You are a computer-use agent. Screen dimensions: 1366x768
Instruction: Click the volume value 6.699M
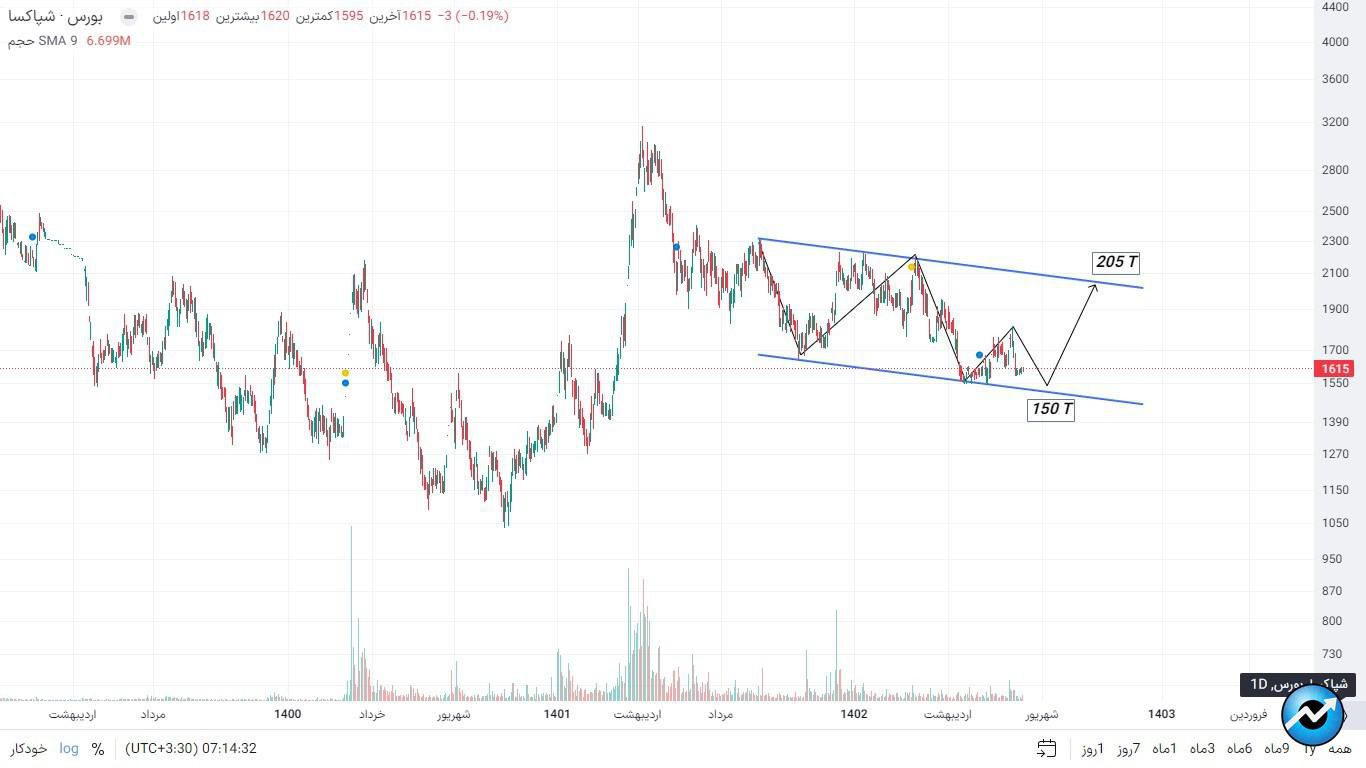(x=109, y=41)
